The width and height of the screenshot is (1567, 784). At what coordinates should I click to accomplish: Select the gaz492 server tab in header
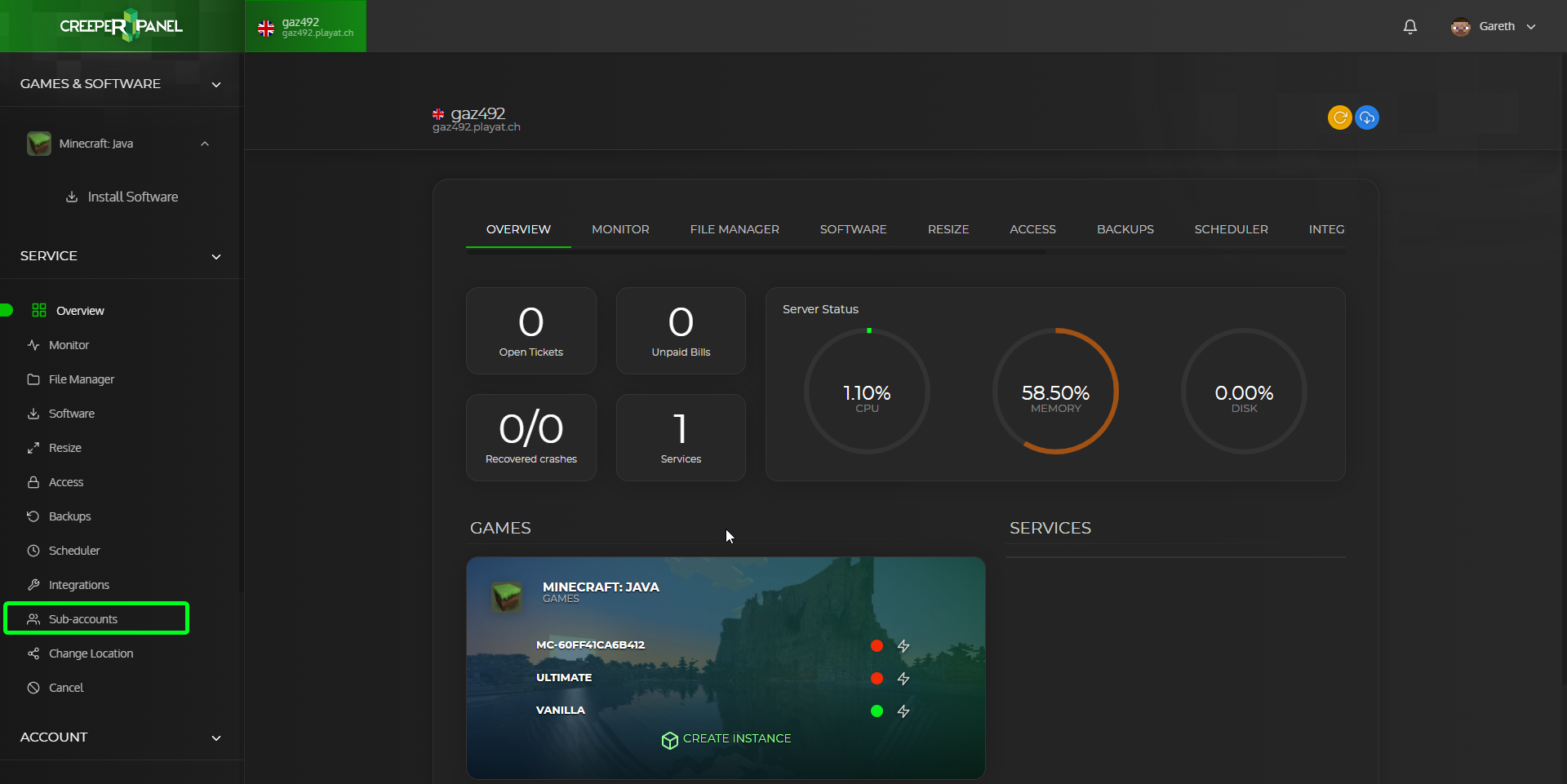(x=305, y=26)
